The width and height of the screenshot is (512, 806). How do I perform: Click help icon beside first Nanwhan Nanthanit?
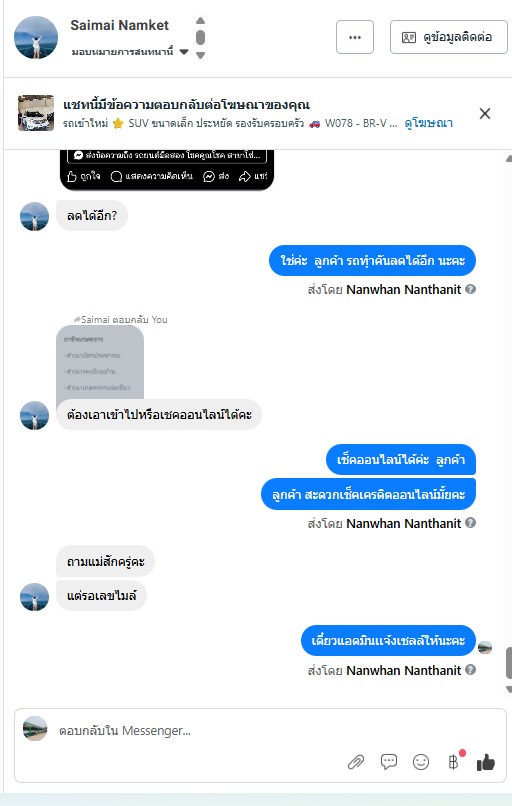click(470, 289)
